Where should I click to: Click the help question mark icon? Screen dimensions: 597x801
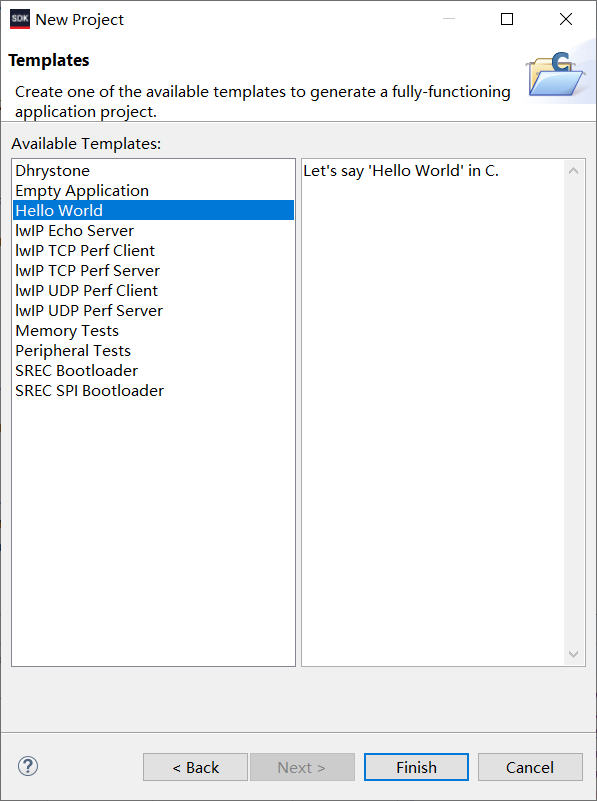click(28, 766)
